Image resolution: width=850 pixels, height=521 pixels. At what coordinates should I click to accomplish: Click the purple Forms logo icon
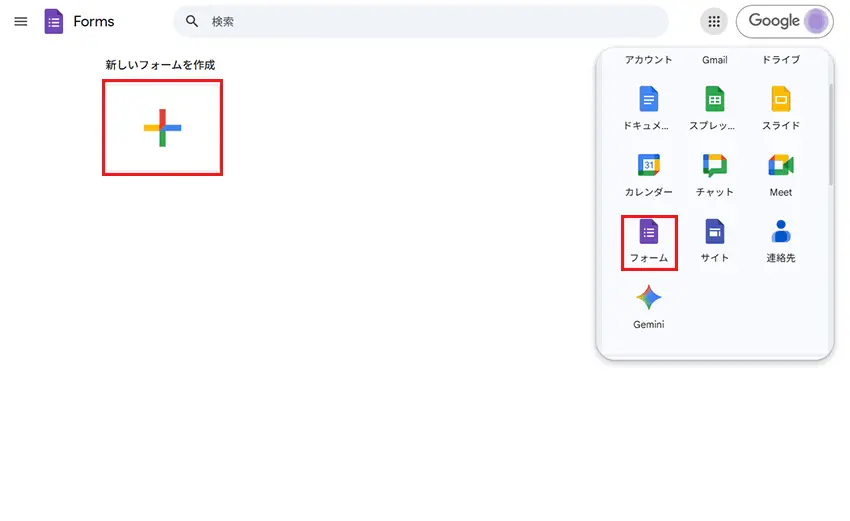coord(54,21)
